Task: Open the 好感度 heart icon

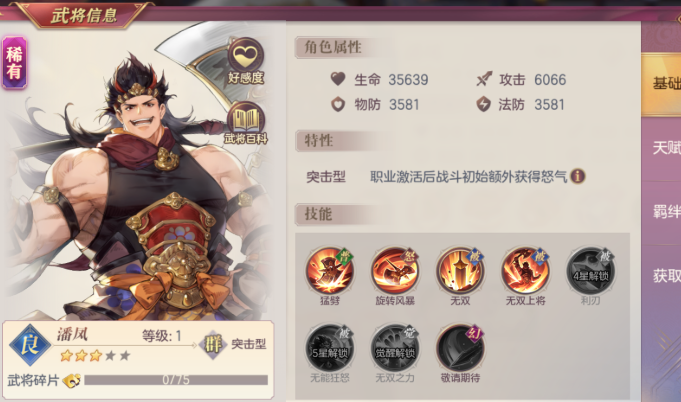Action: click(246, 61)
